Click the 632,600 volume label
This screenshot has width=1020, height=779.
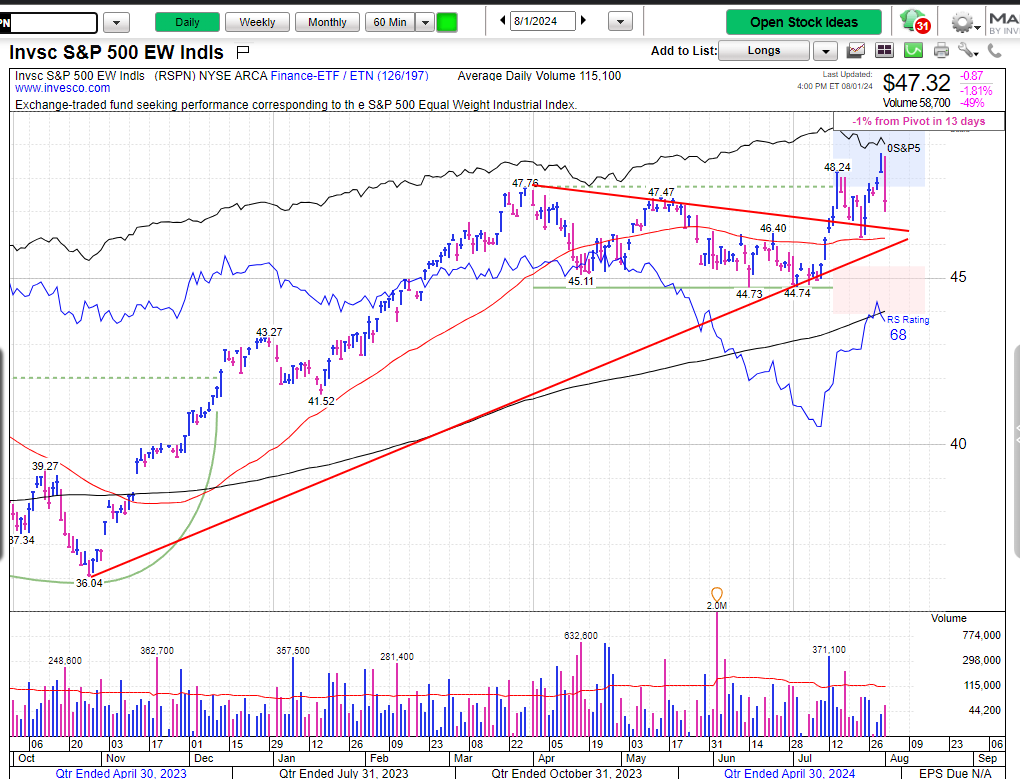[x=580, y=635]
